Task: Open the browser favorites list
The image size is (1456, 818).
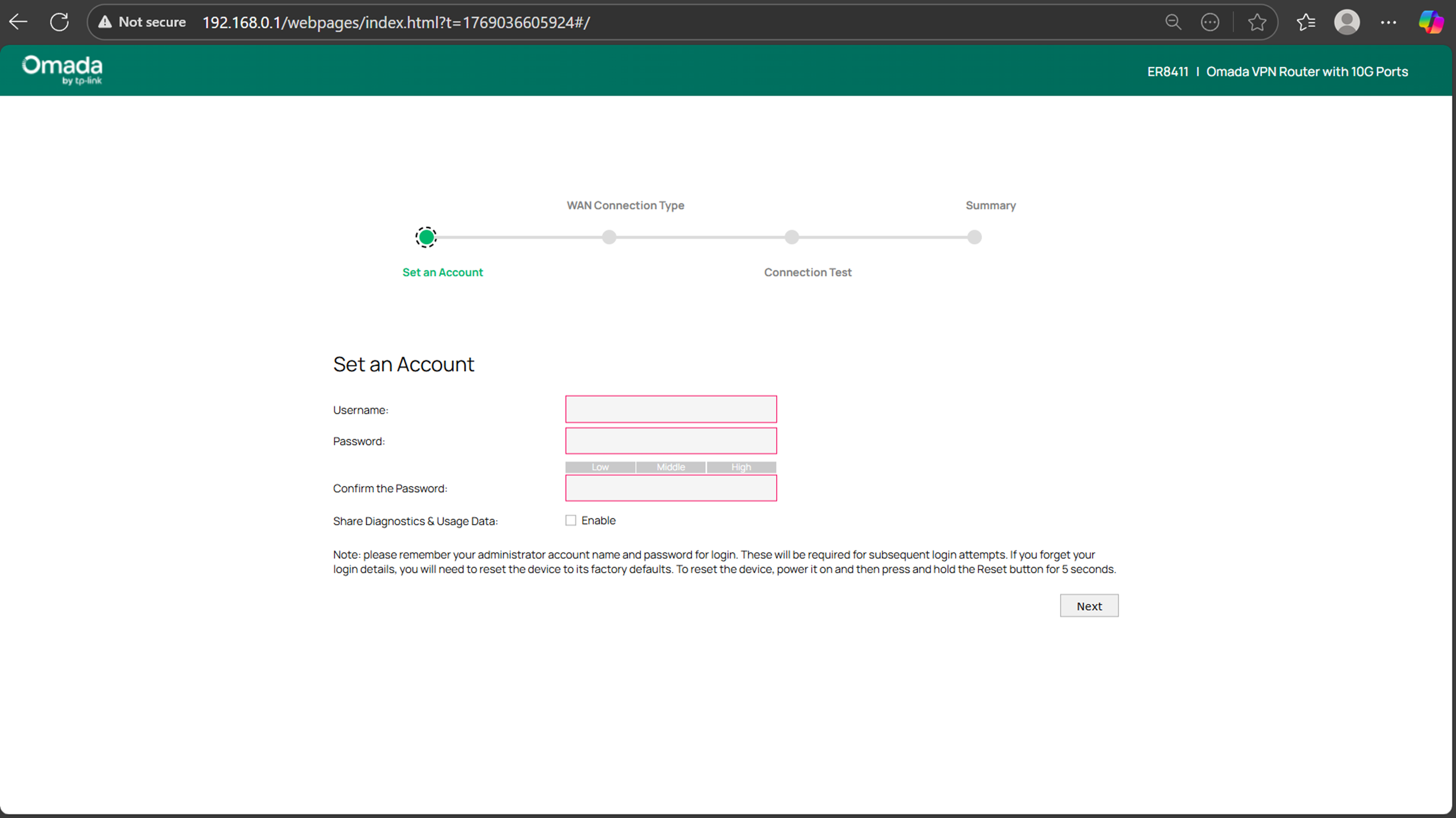Action: click(1305, 22)
